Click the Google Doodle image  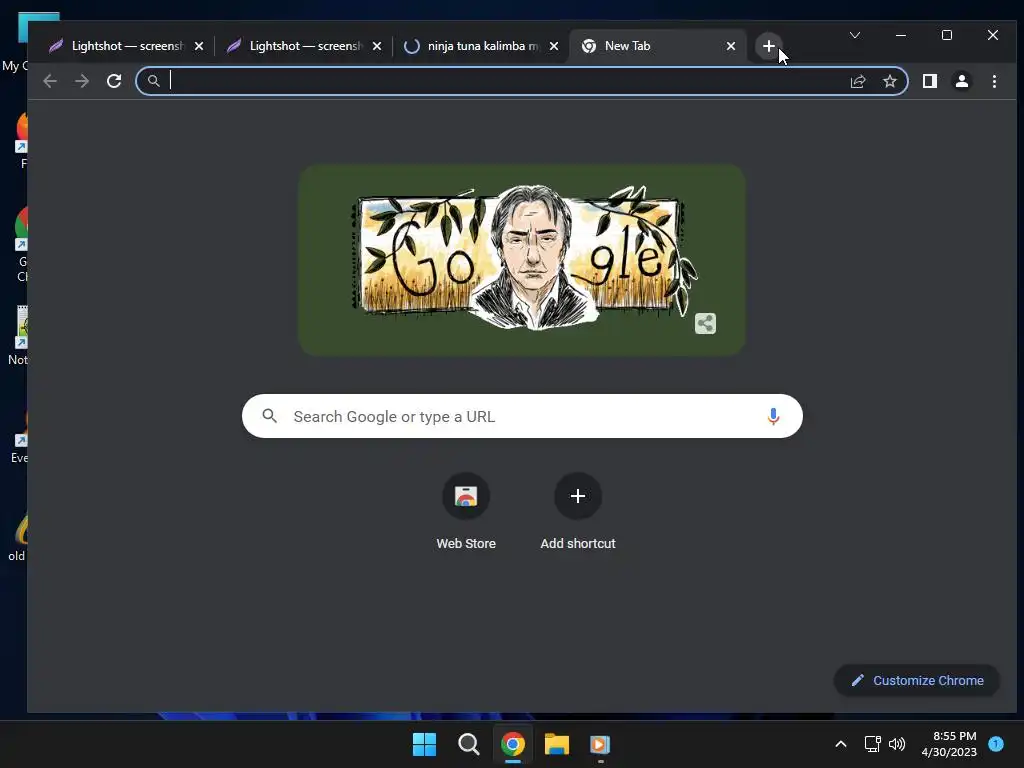pyautogui.click(x=522, y=260)
